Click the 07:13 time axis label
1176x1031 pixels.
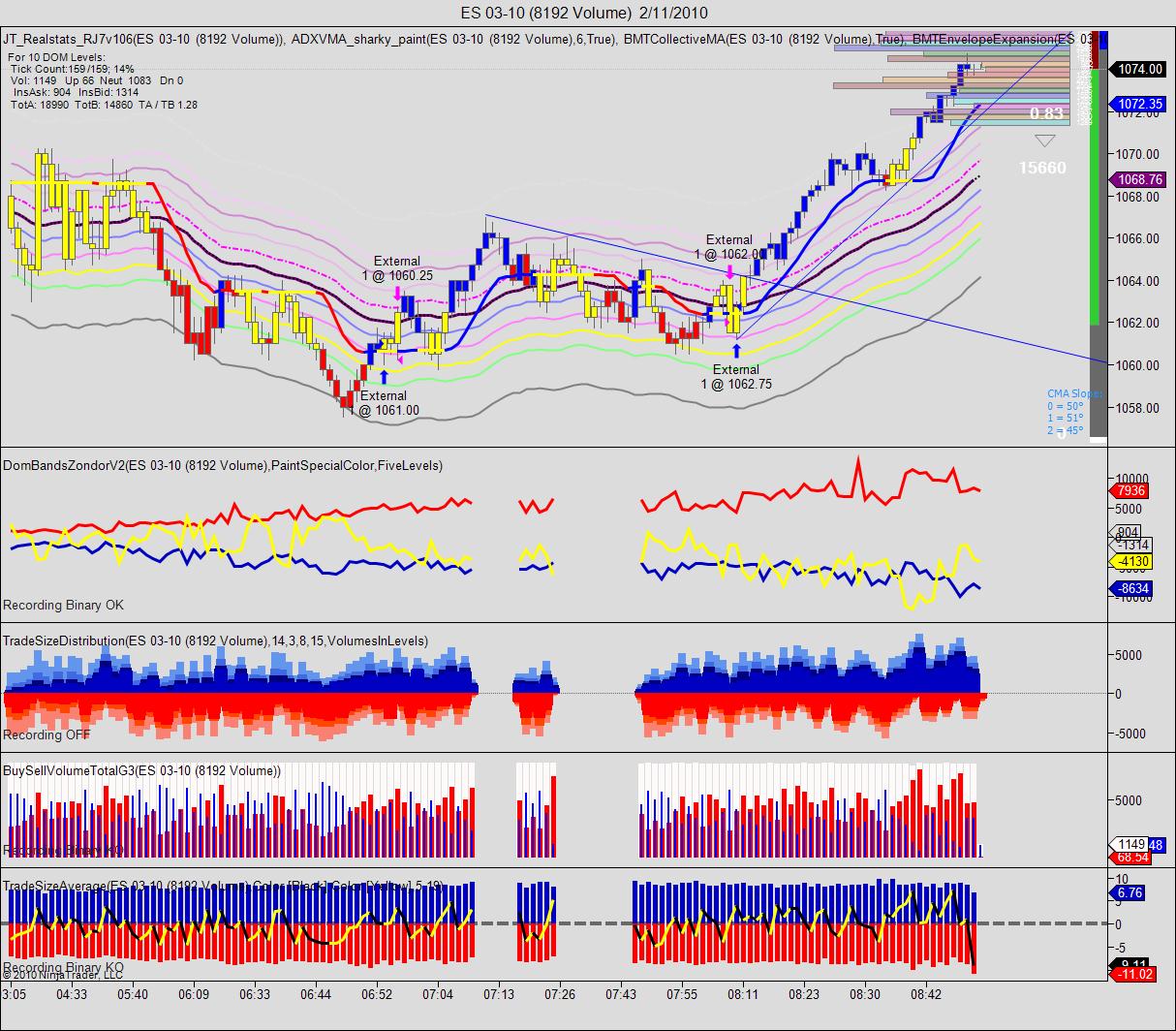click(499, 994)
